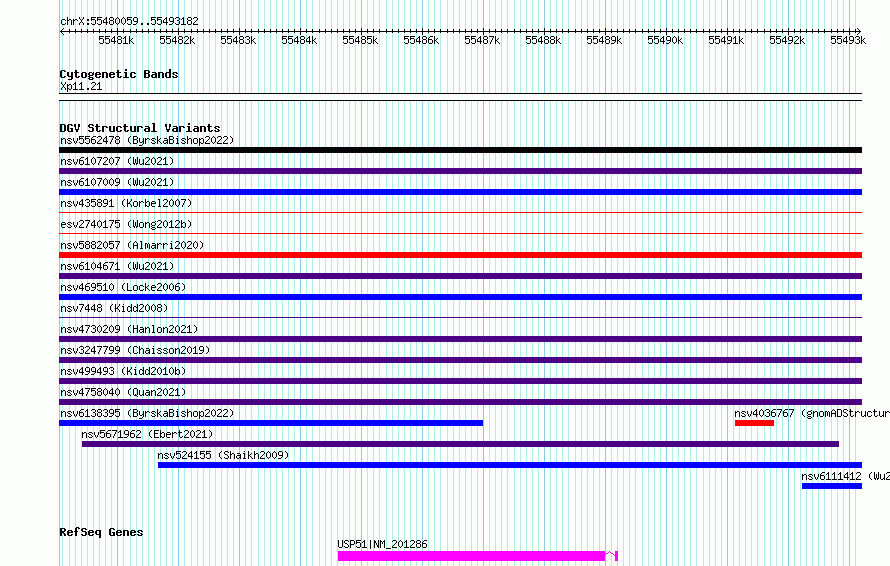
Task: Click the 55487k ruler position
Action: click(482, 40)
